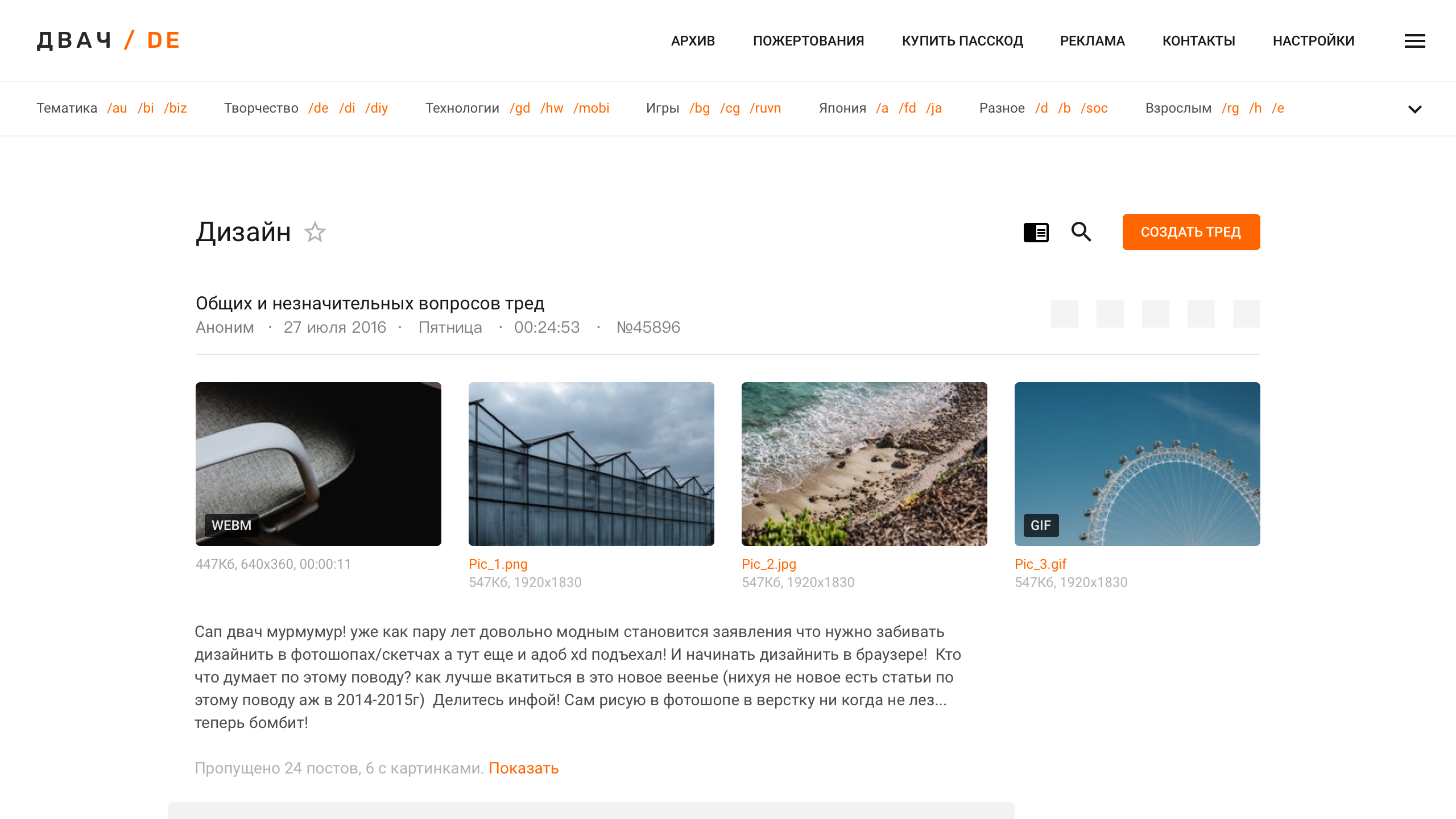Open search with magnifier icon
The image size is (1456, 819).
tap(1081, 232)
